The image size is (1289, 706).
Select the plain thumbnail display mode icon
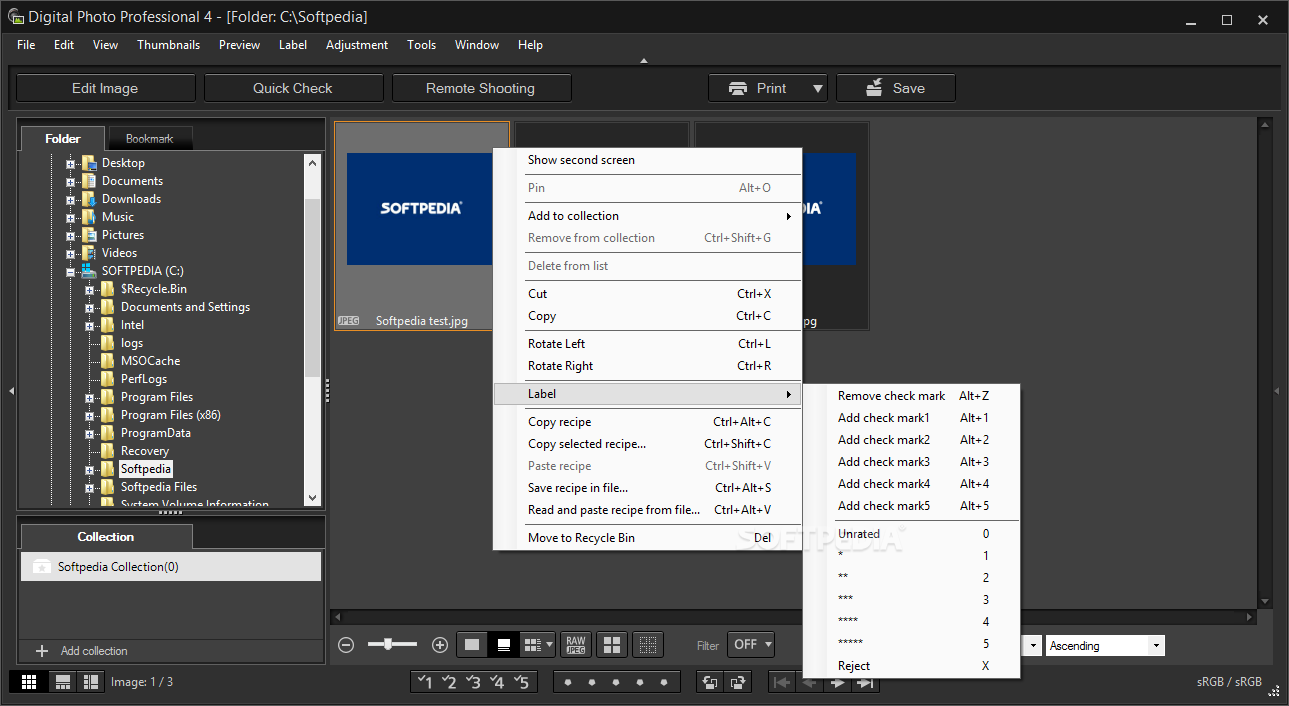point(472,645)
